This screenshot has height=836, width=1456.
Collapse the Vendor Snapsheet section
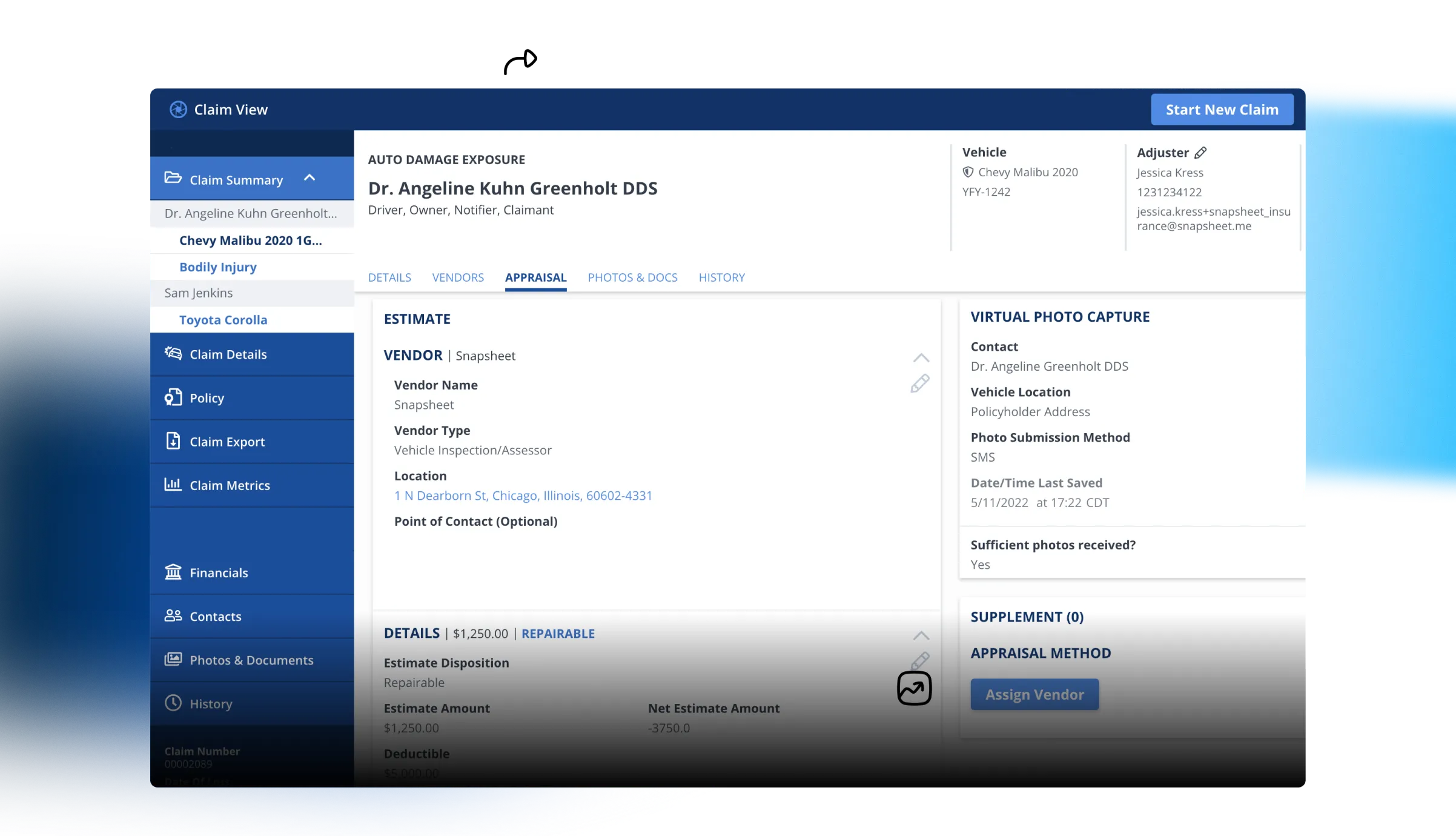(921, 358)
